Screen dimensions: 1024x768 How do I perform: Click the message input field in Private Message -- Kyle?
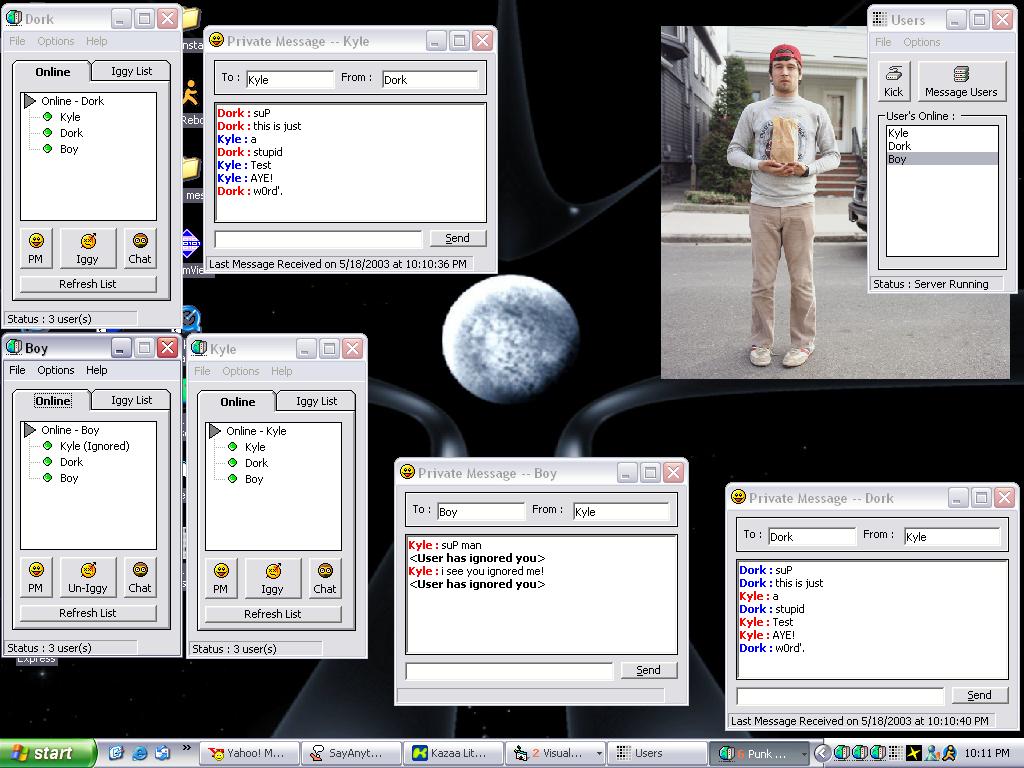click(318, 239)
